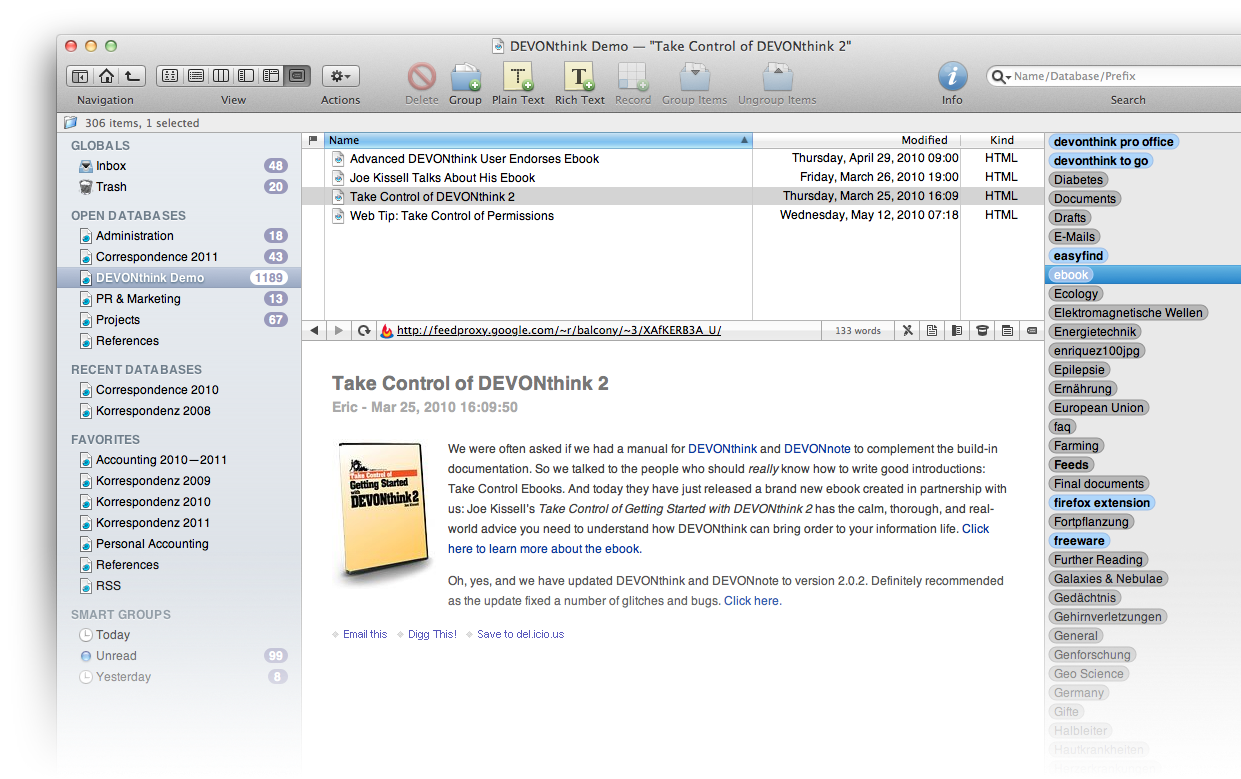Screen dimensions: 1241x779
Task: Switch to icon view mode
Action: click(x=170, y=76)
